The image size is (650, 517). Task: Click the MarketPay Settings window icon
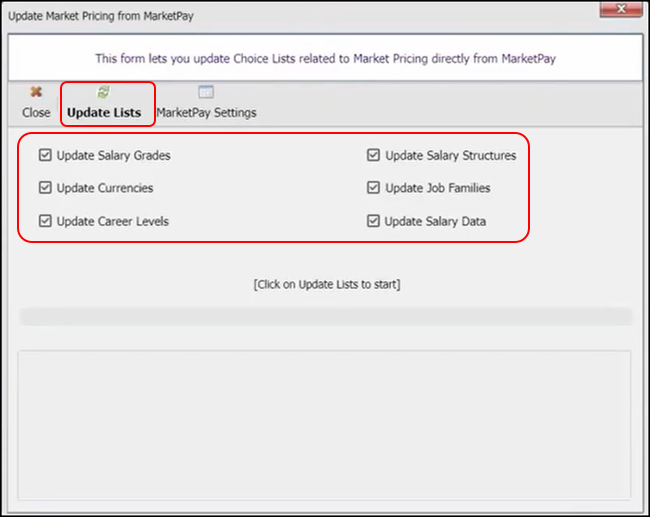[x=206, y=93]
